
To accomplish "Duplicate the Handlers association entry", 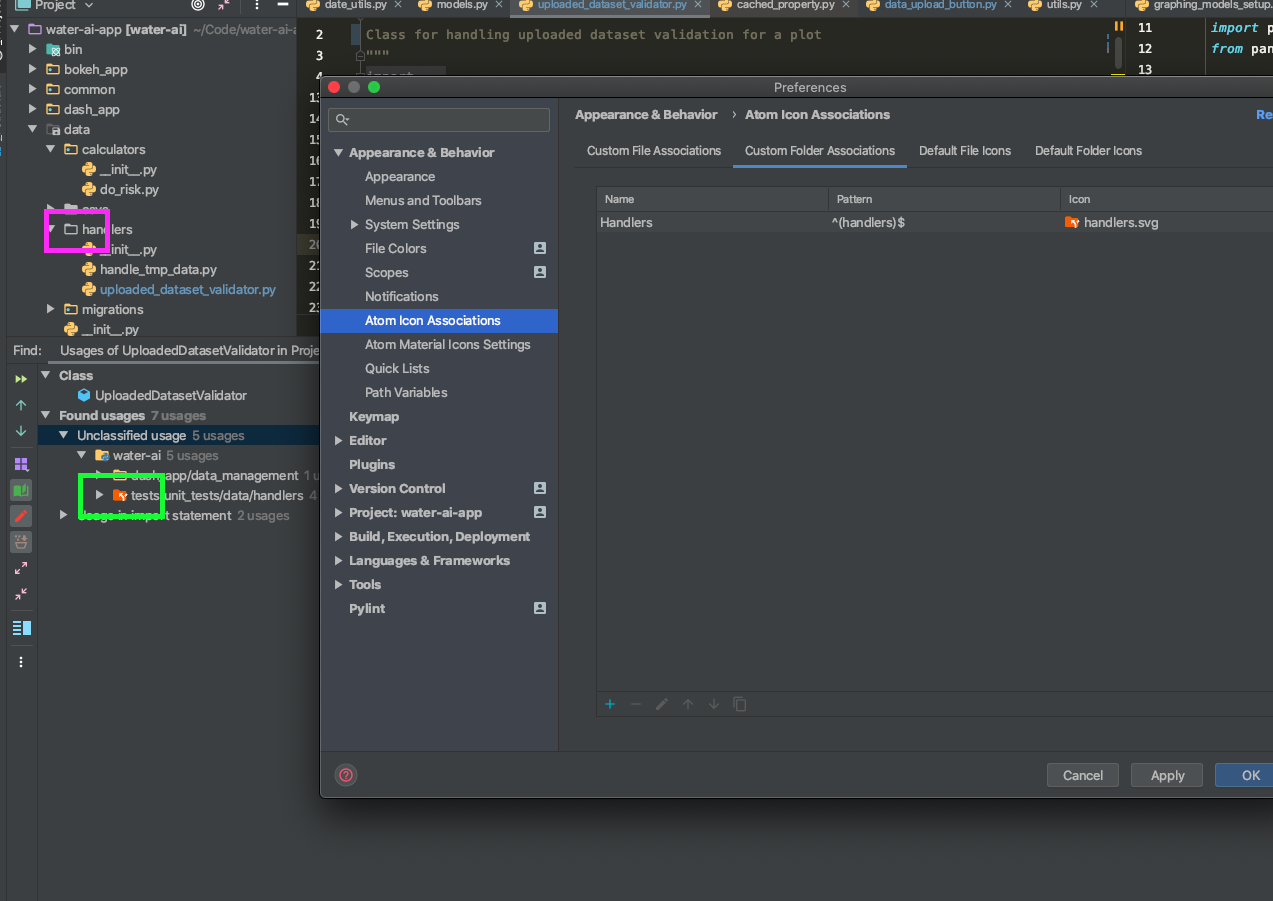I will pyautogui.click(x=740, y=704).
